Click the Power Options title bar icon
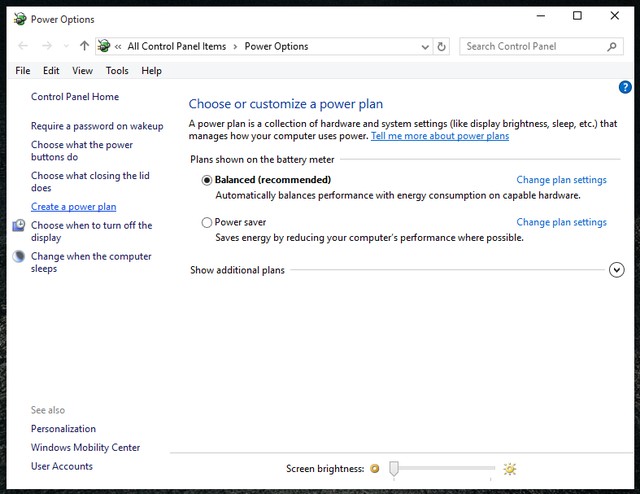The height and width of the screenshot is (494, 640). (19, 19)
